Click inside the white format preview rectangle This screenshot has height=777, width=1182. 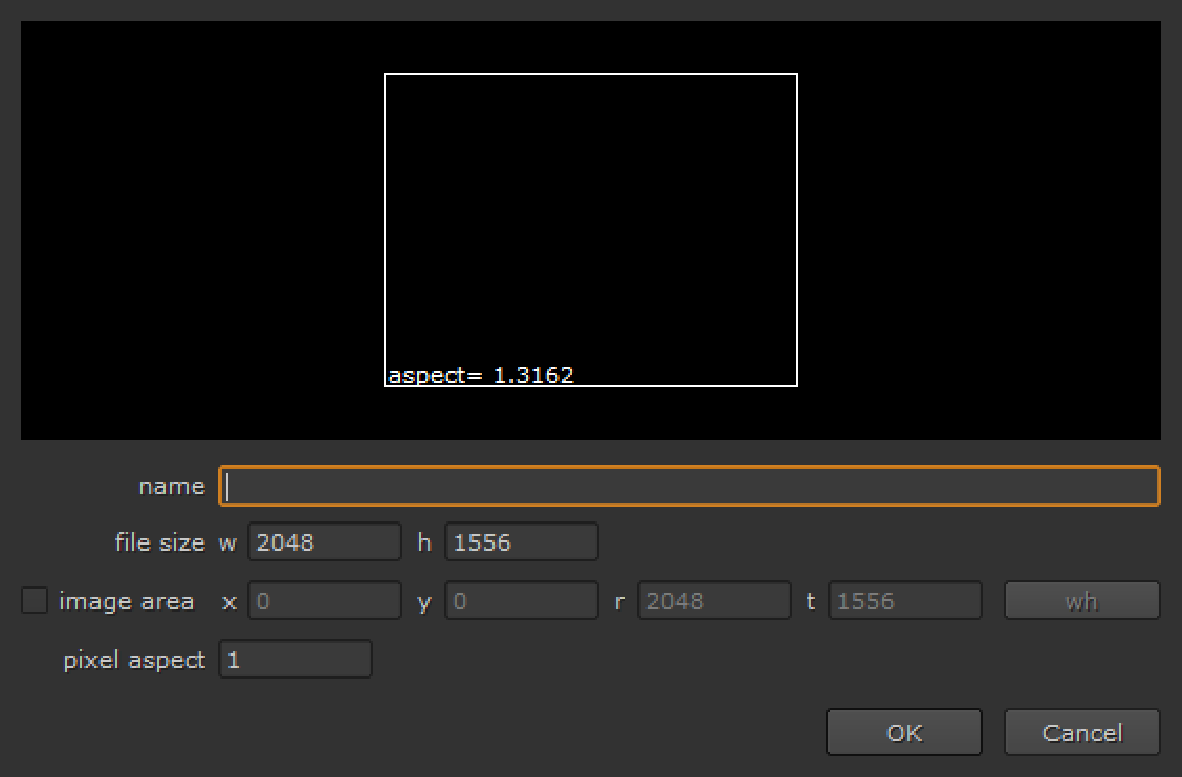point(590,220)
